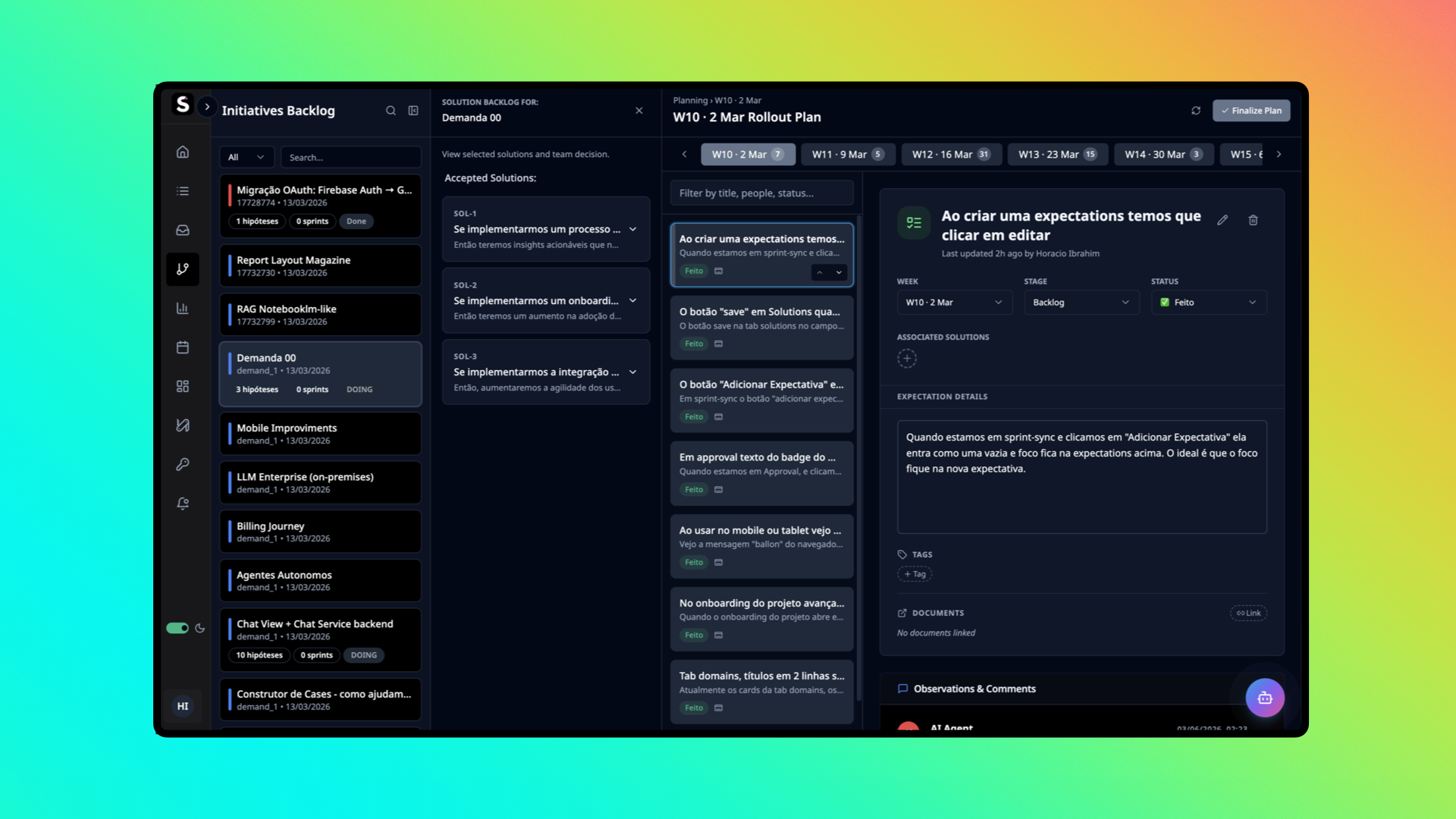The image size is (1456, 819).
Task: Select the key icon in the sidebar
Action: (x=183, y=464)
